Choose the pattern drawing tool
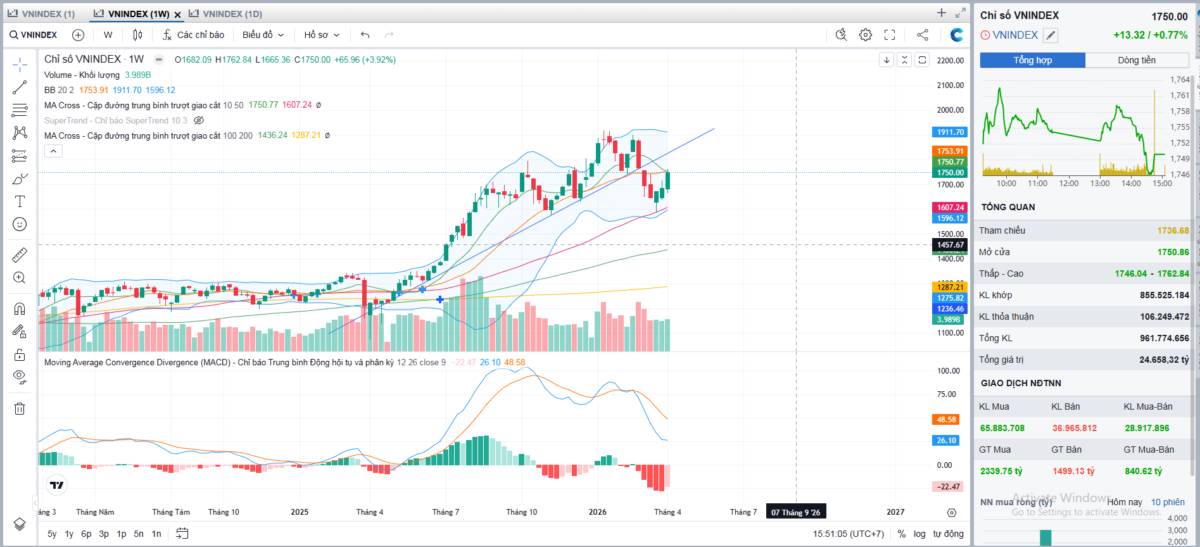1200x547 pixels. [x=20, y=132]
